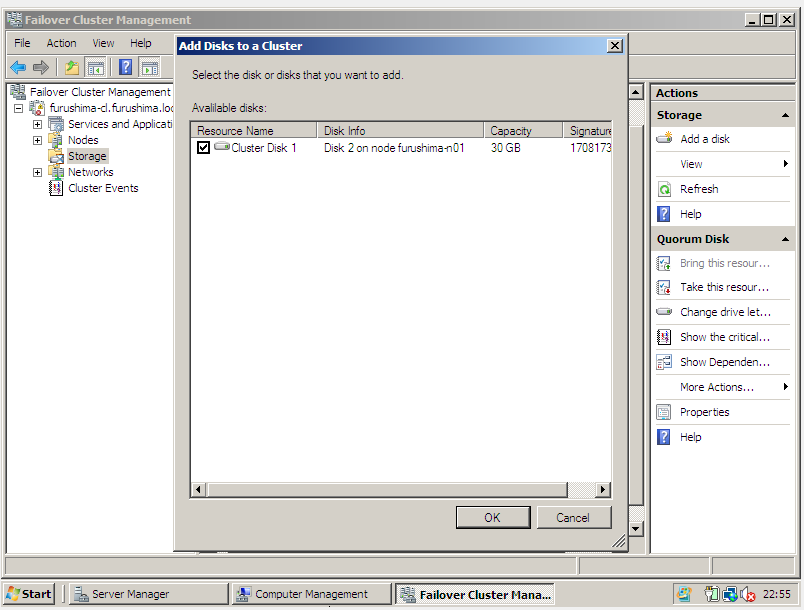804x610 pixels.
Task: Close the Add Disks to a Cluster dialog
Action: [615, 46]
